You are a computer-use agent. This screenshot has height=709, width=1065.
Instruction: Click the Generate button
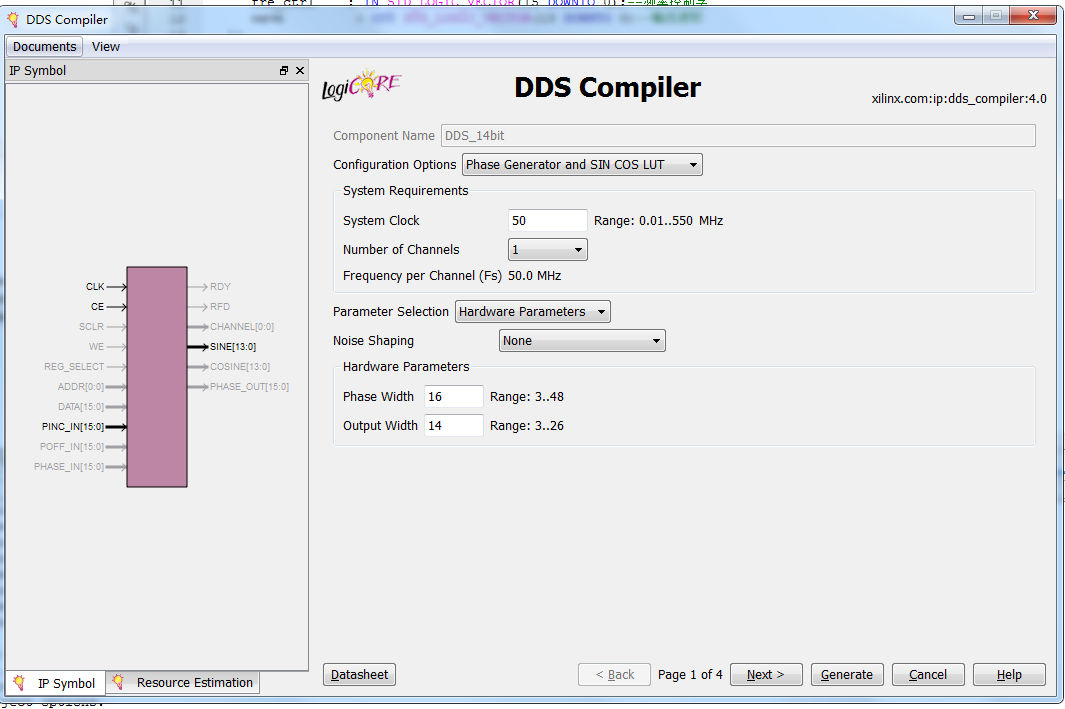(847, 675)
